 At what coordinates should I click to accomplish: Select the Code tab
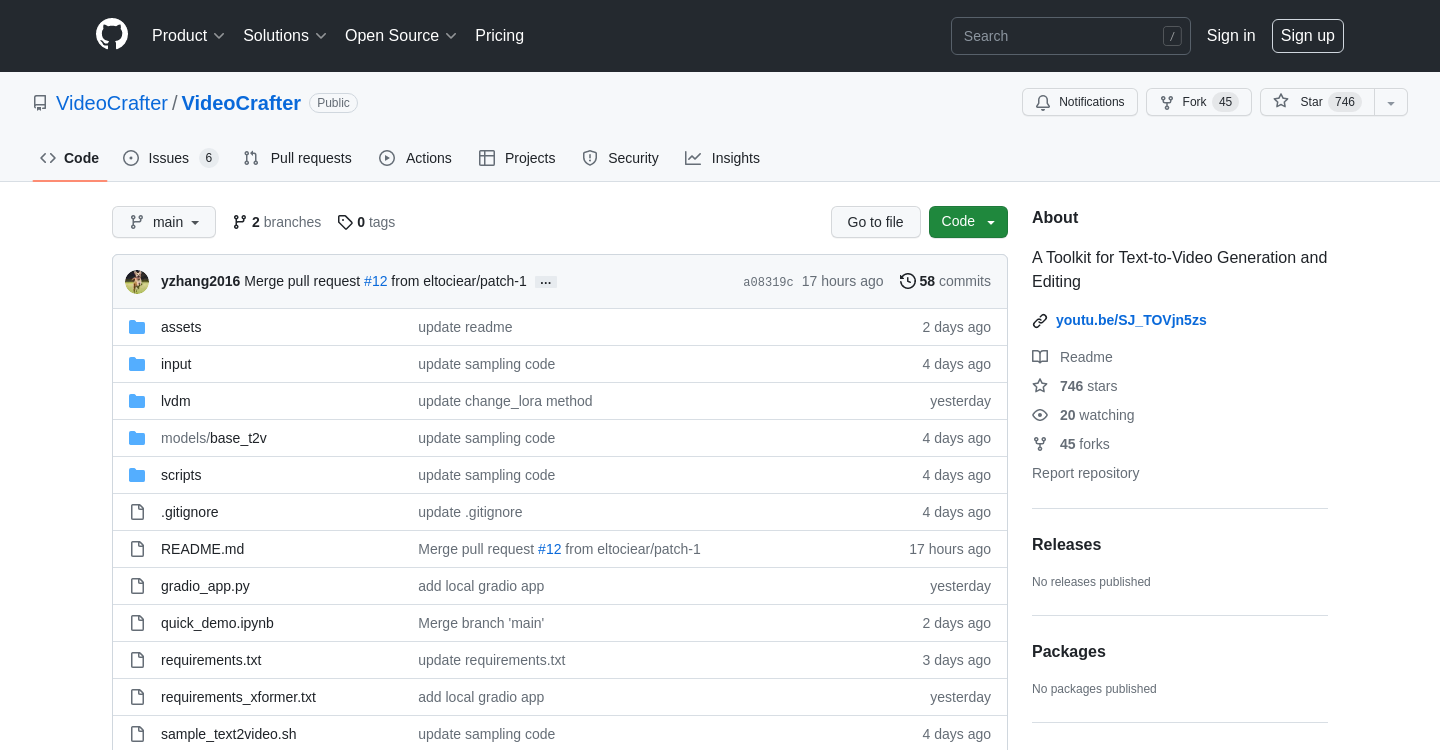(69, 158)
